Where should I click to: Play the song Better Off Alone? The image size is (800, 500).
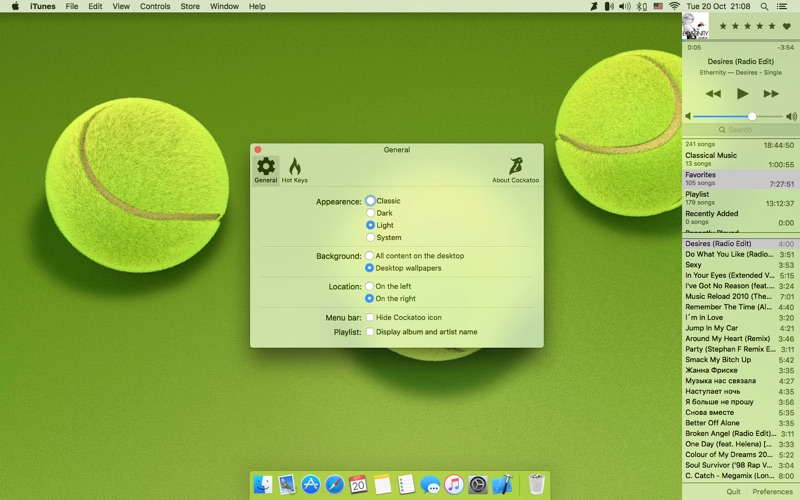click(x=741, y=423)
